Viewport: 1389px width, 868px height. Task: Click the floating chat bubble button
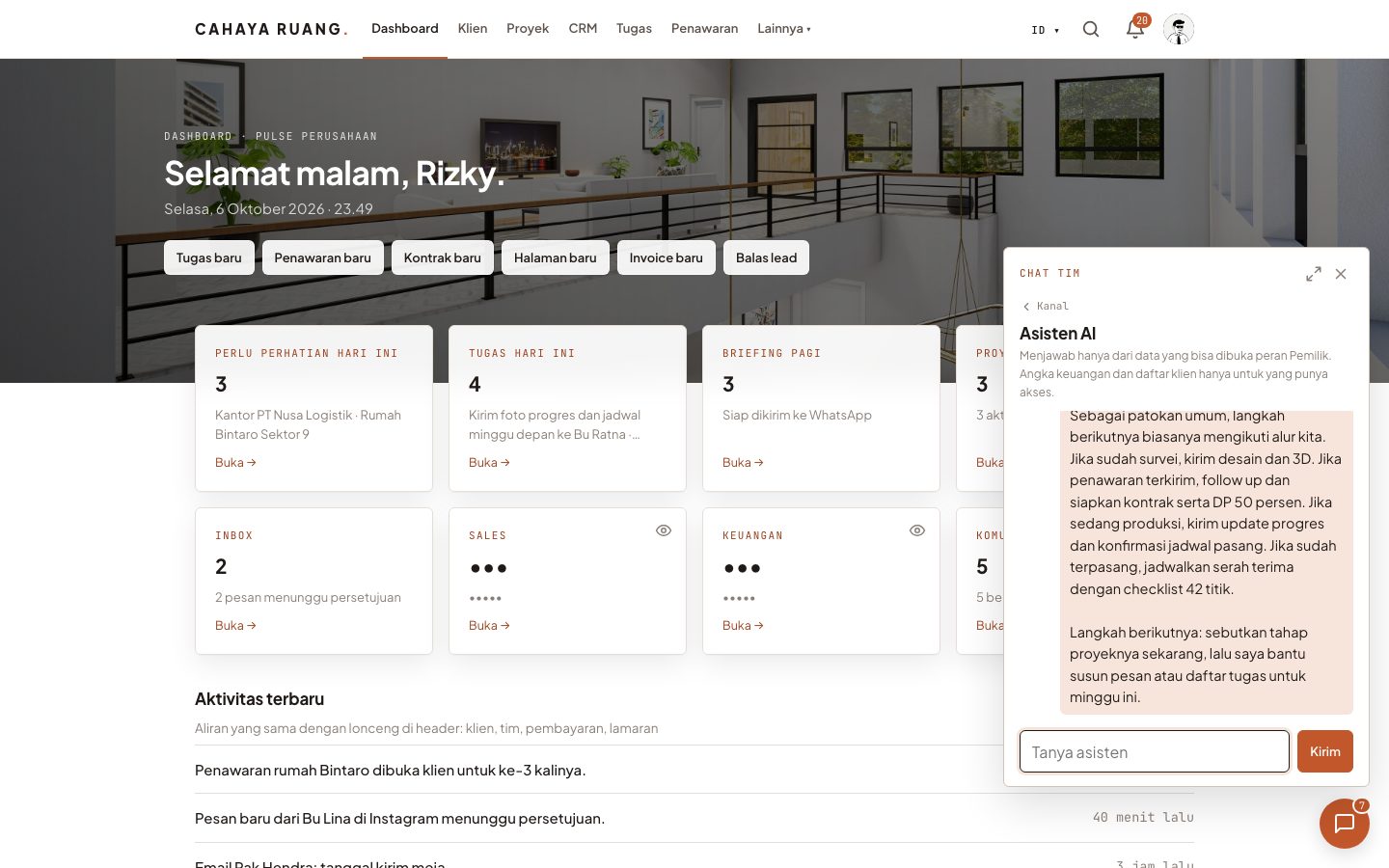pos(1345,824)
